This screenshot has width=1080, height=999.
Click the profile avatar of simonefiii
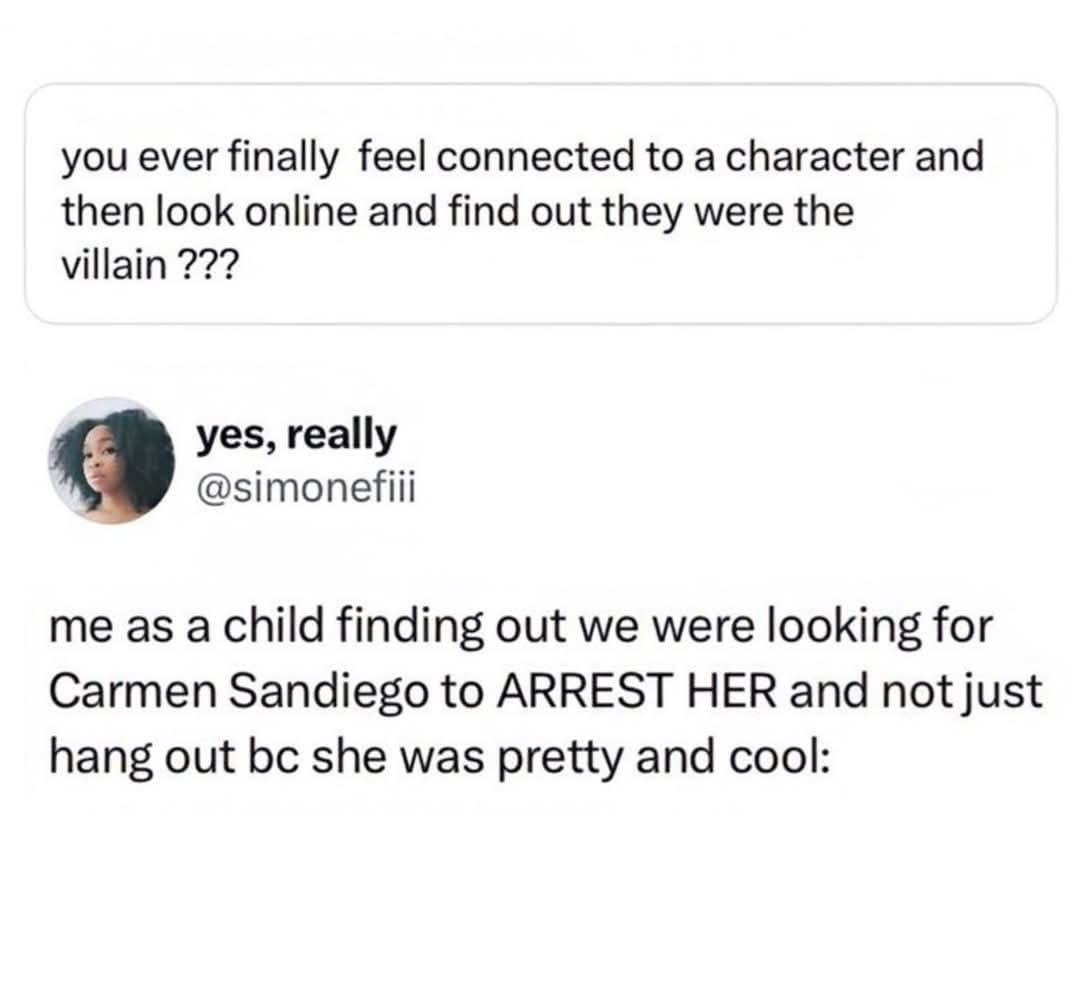[x=111, y=461]
